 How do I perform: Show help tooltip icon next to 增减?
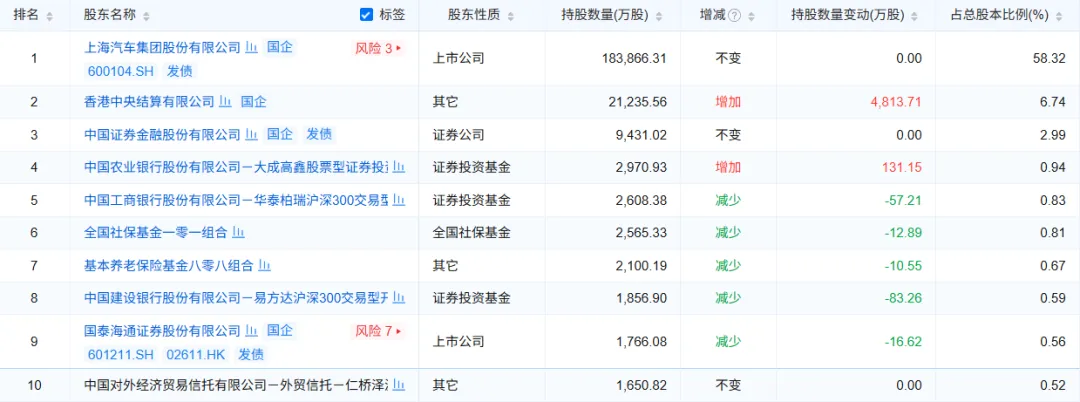(734, 16)
